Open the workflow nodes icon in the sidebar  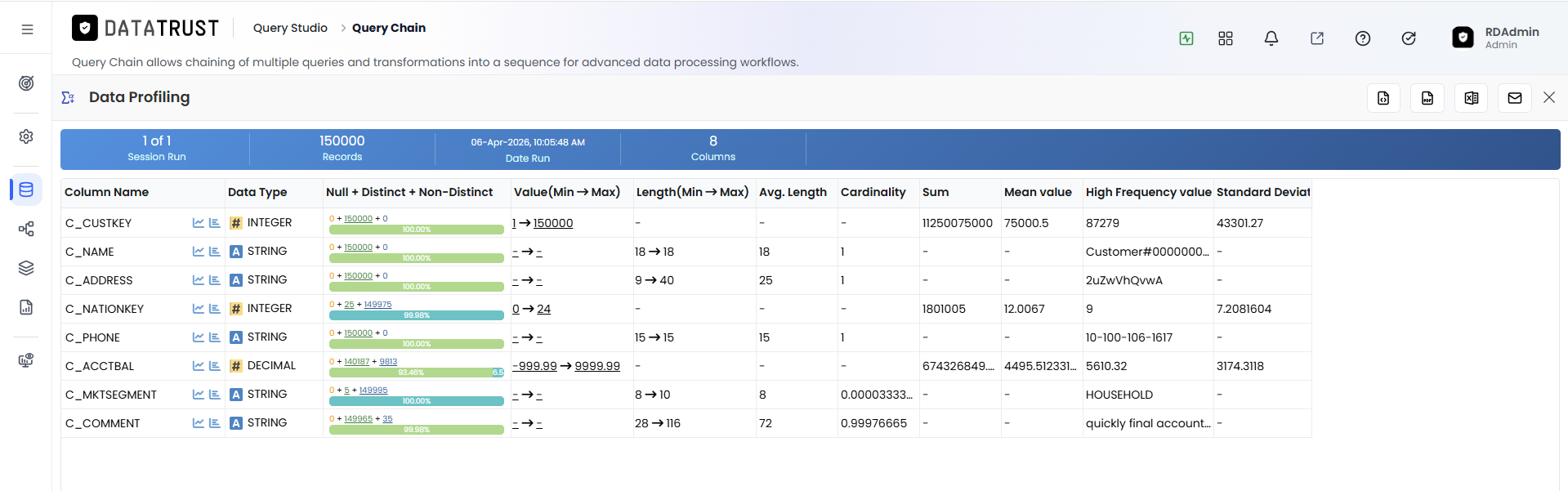[x=26, y=229]
